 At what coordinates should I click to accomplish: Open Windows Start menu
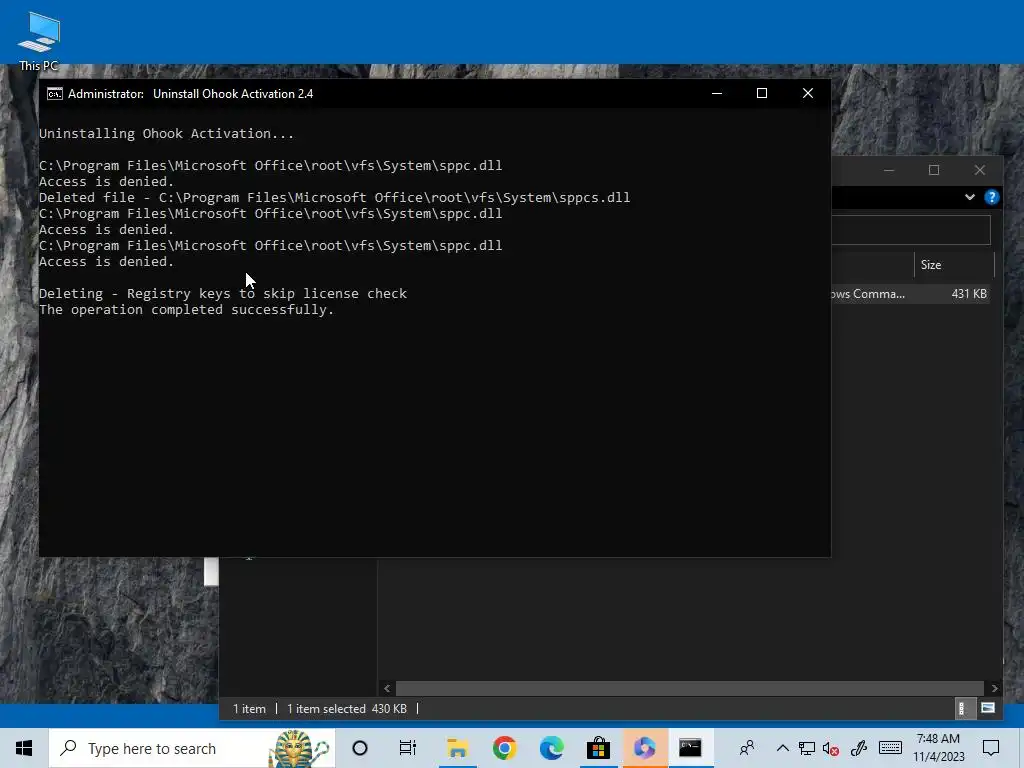point(24,748)
